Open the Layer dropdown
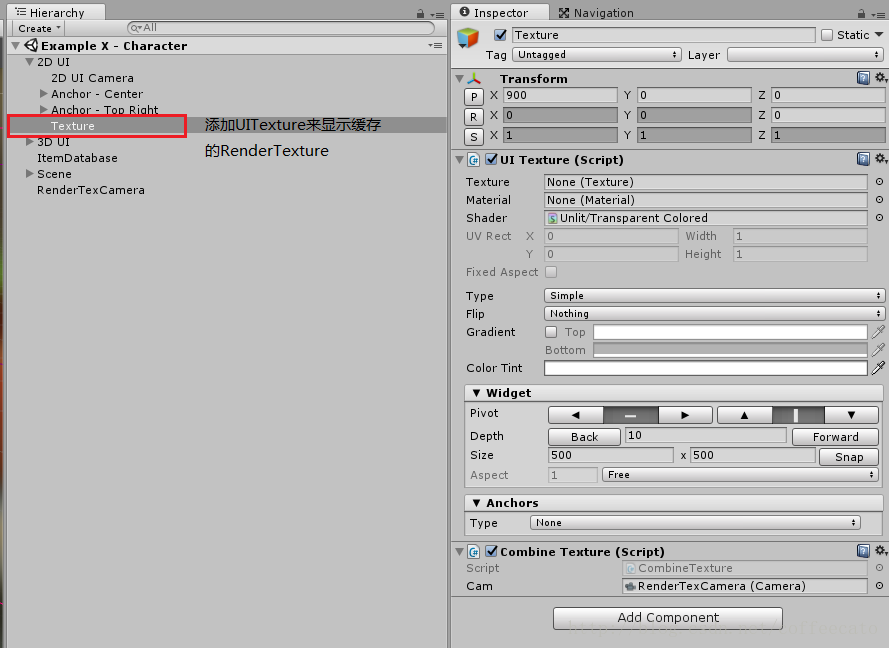Screen dimensions: 889x648 point(805,54)
